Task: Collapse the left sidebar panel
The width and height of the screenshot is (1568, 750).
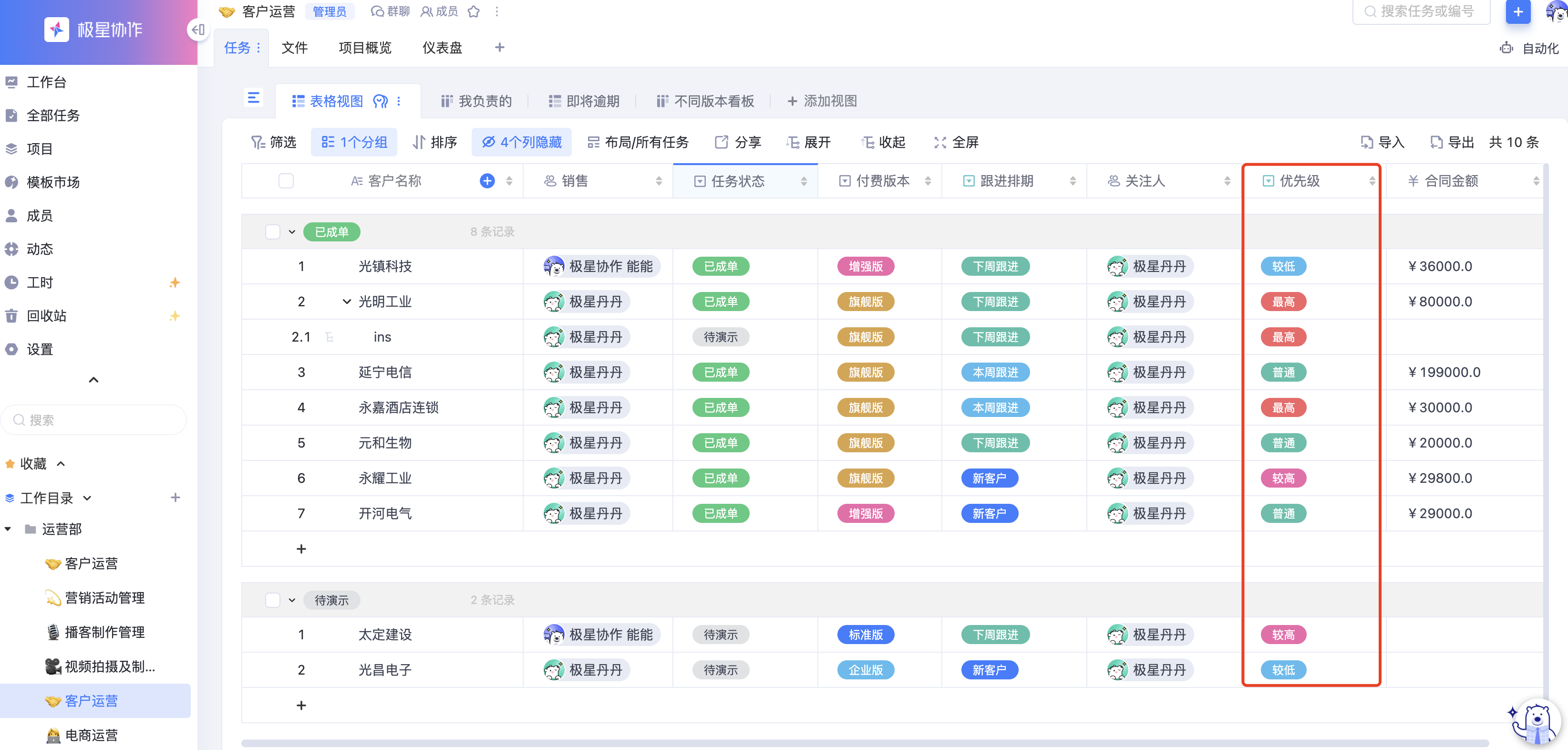Action: pyautogui.click(x=198, y=29)
